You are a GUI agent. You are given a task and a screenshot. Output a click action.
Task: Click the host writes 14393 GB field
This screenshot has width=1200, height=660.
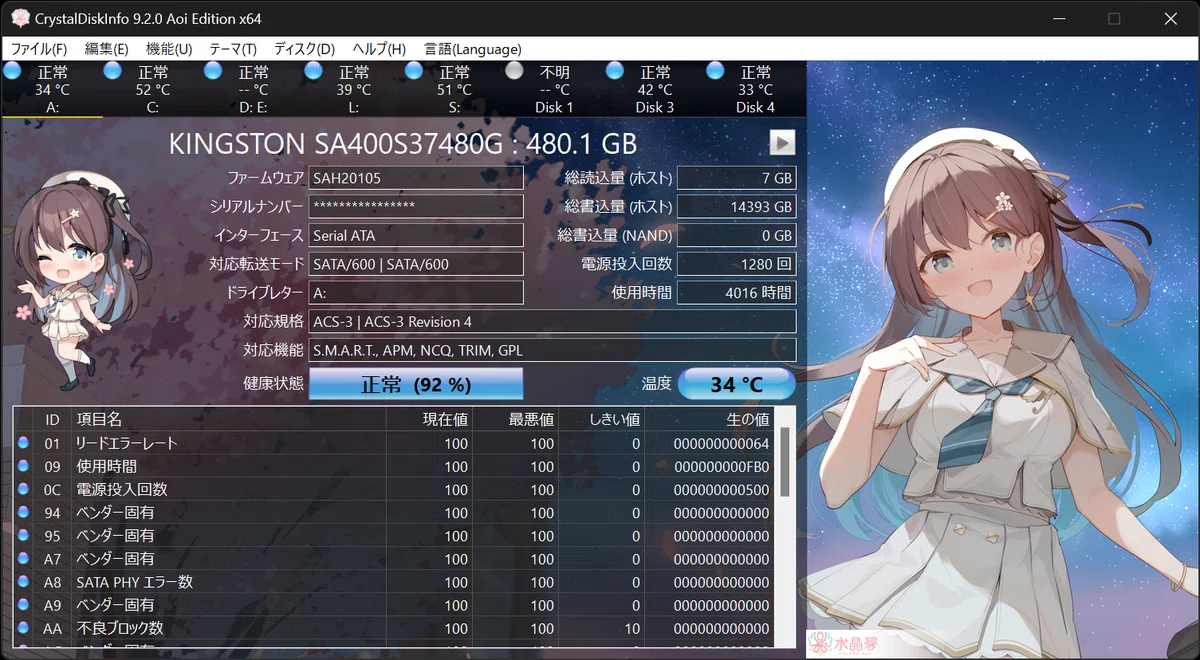tap(737, 207)
